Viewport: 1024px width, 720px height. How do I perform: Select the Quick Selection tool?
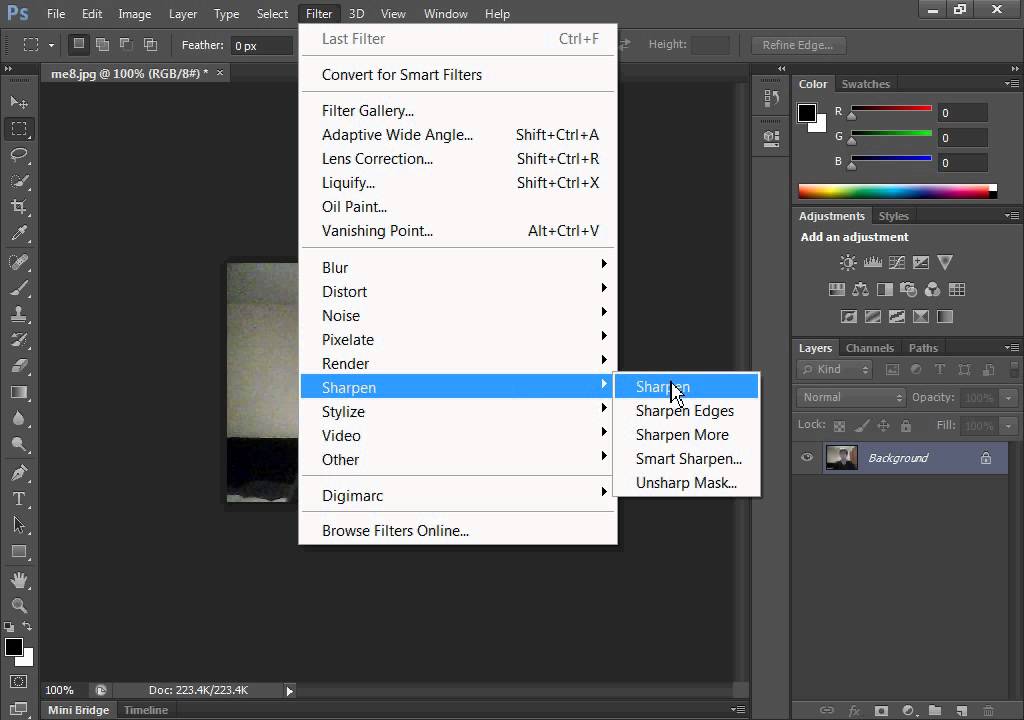tap(19, 181)
